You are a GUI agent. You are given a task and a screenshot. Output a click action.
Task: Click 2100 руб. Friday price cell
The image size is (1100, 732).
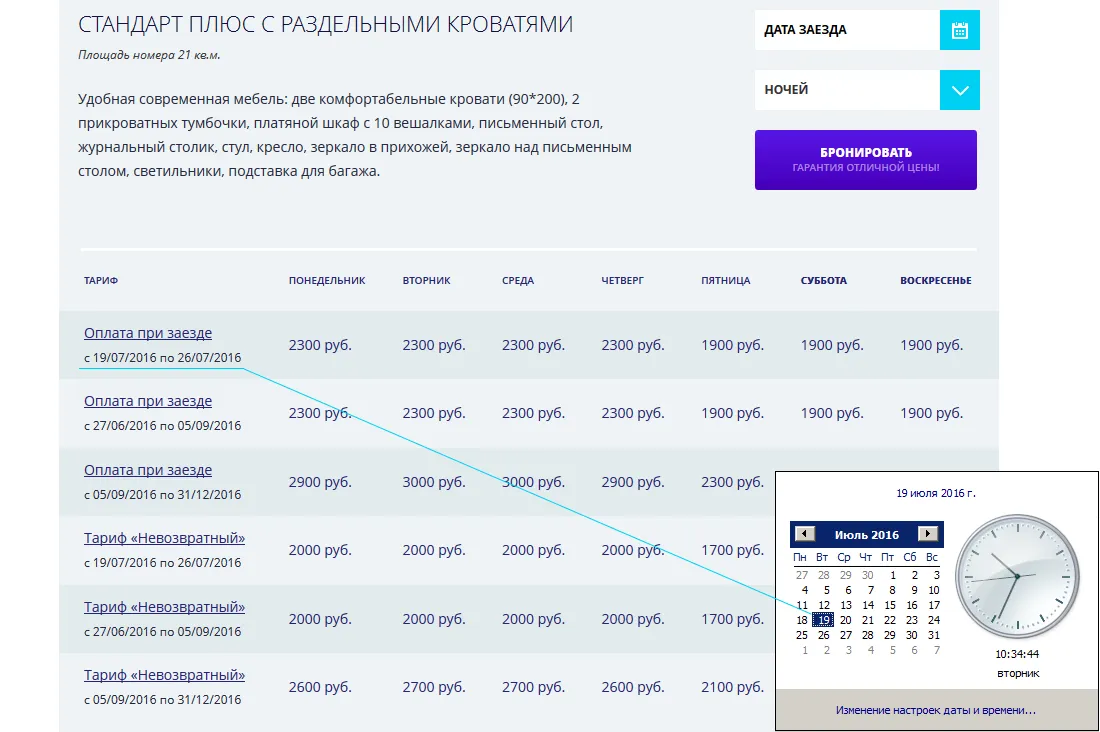pyautogui.click(x=732, y=687)
